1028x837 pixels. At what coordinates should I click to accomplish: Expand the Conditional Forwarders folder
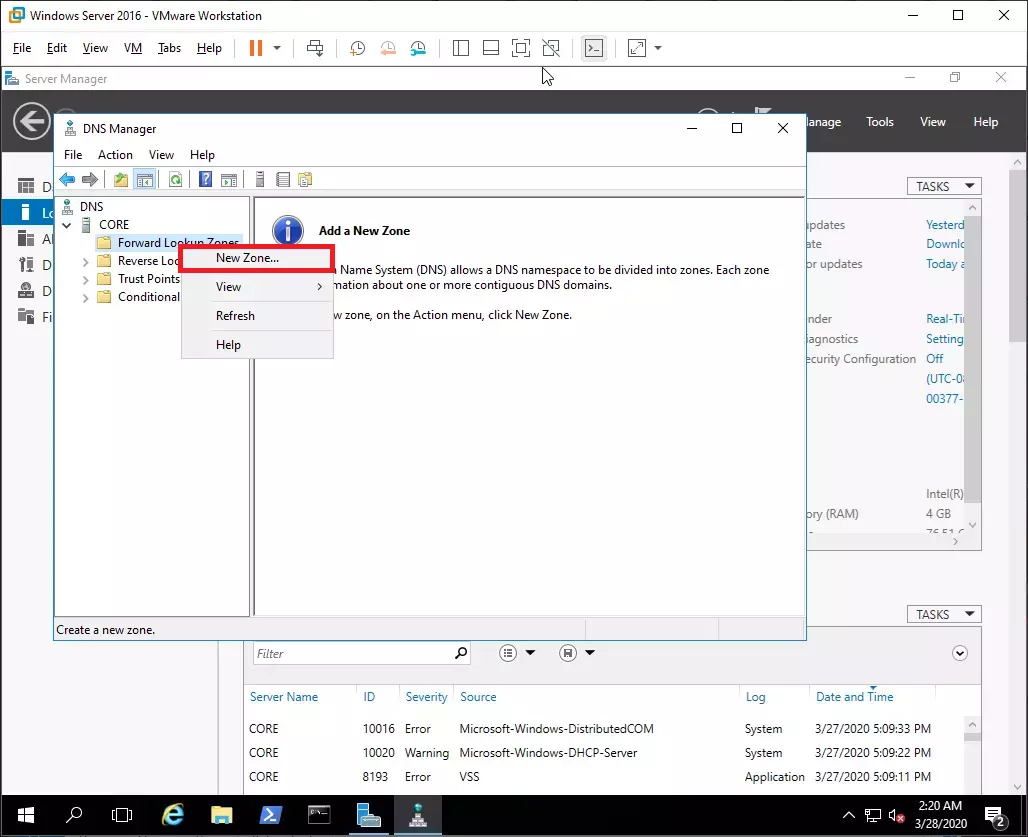pyautogui.click(x=85, y=298)
